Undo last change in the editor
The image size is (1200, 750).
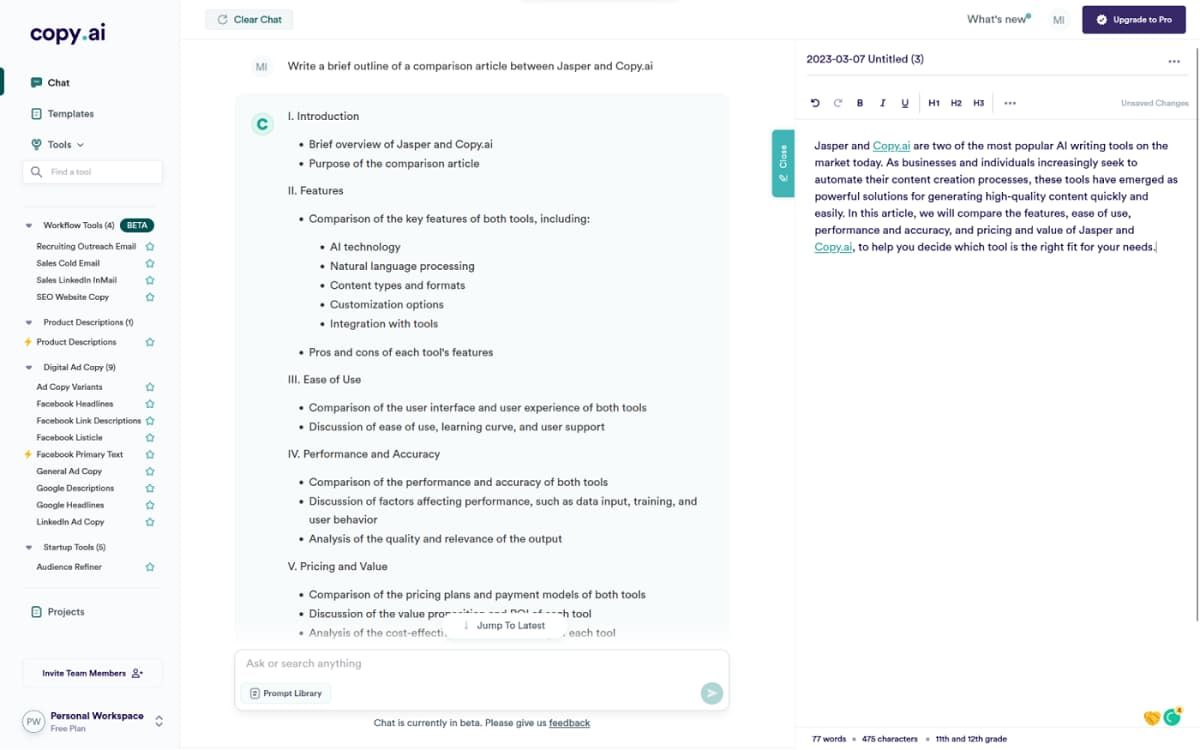point(815,102)
